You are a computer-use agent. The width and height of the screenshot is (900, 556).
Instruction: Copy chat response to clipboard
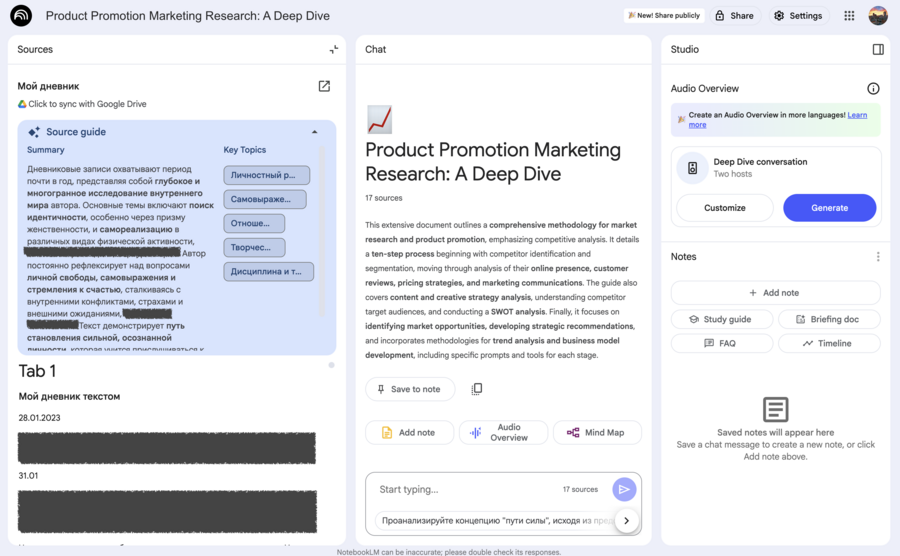coord(477,389)
